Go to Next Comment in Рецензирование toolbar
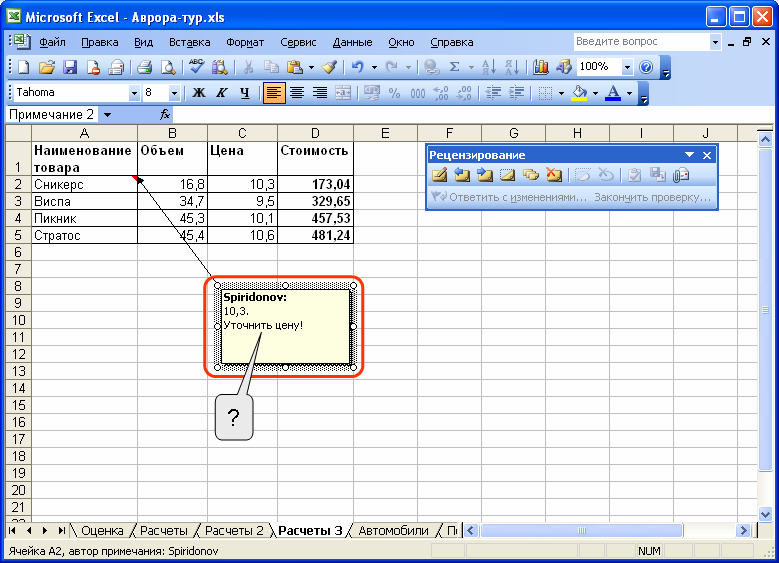This screenshot has width=779, height=563. coord(485,175)
